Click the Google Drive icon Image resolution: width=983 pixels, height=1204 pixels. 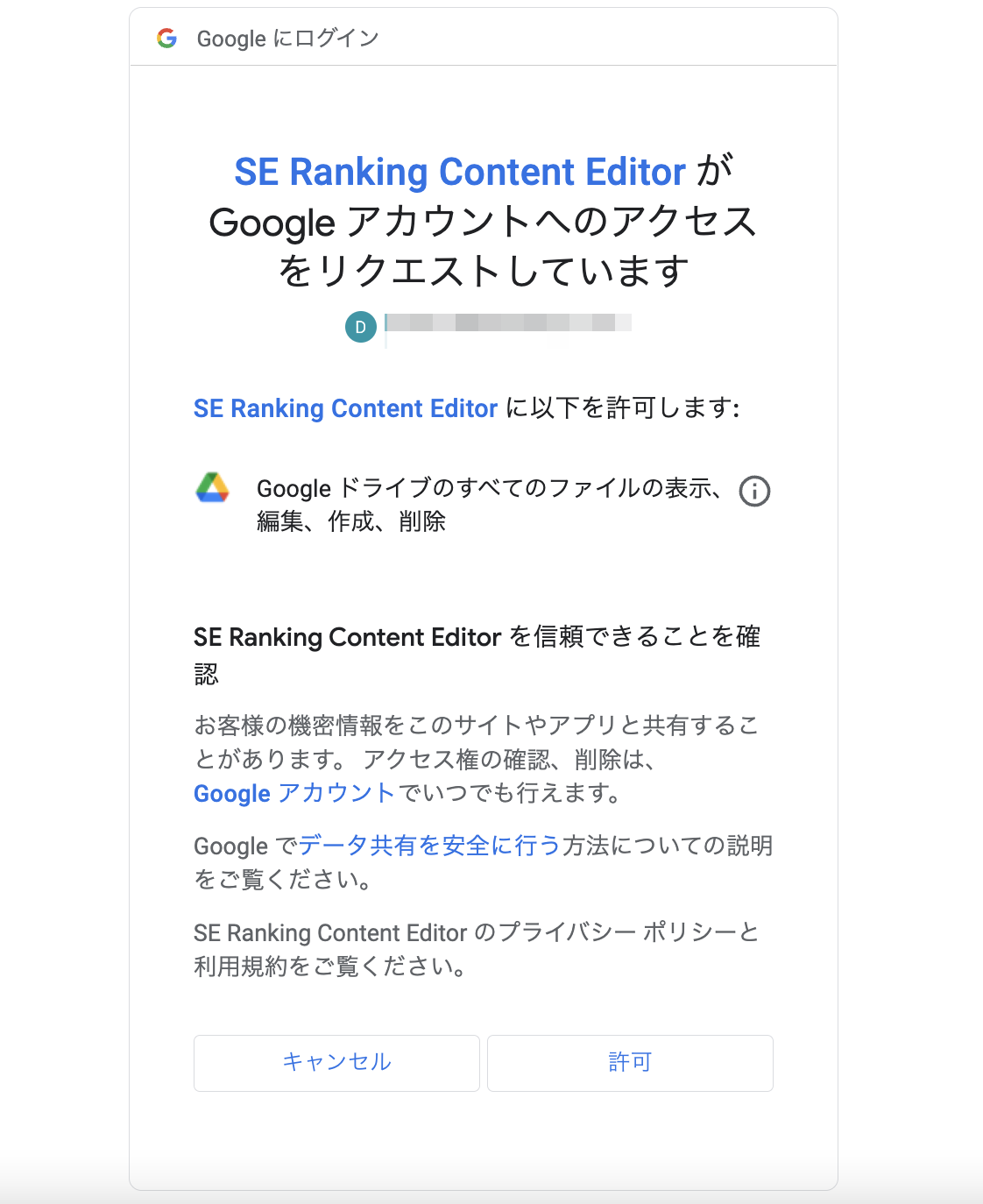213,488
